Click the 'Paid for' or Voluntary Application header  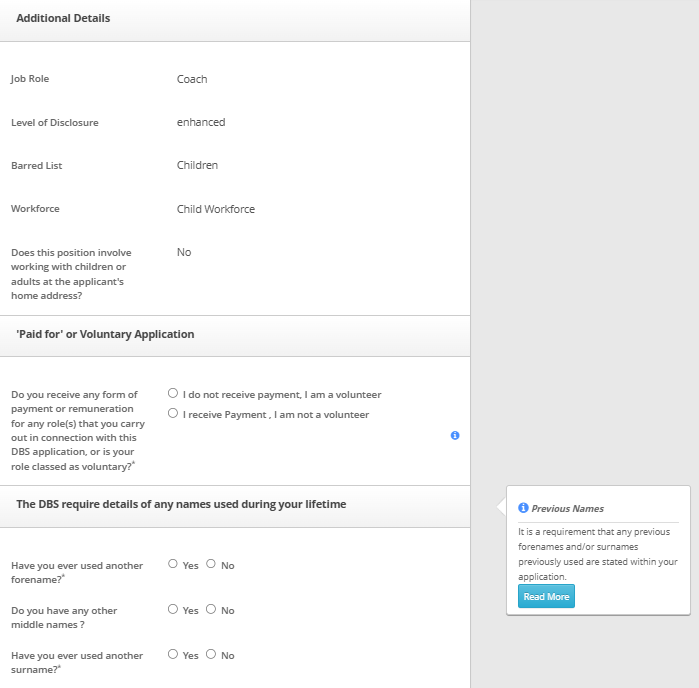[105, 334]
